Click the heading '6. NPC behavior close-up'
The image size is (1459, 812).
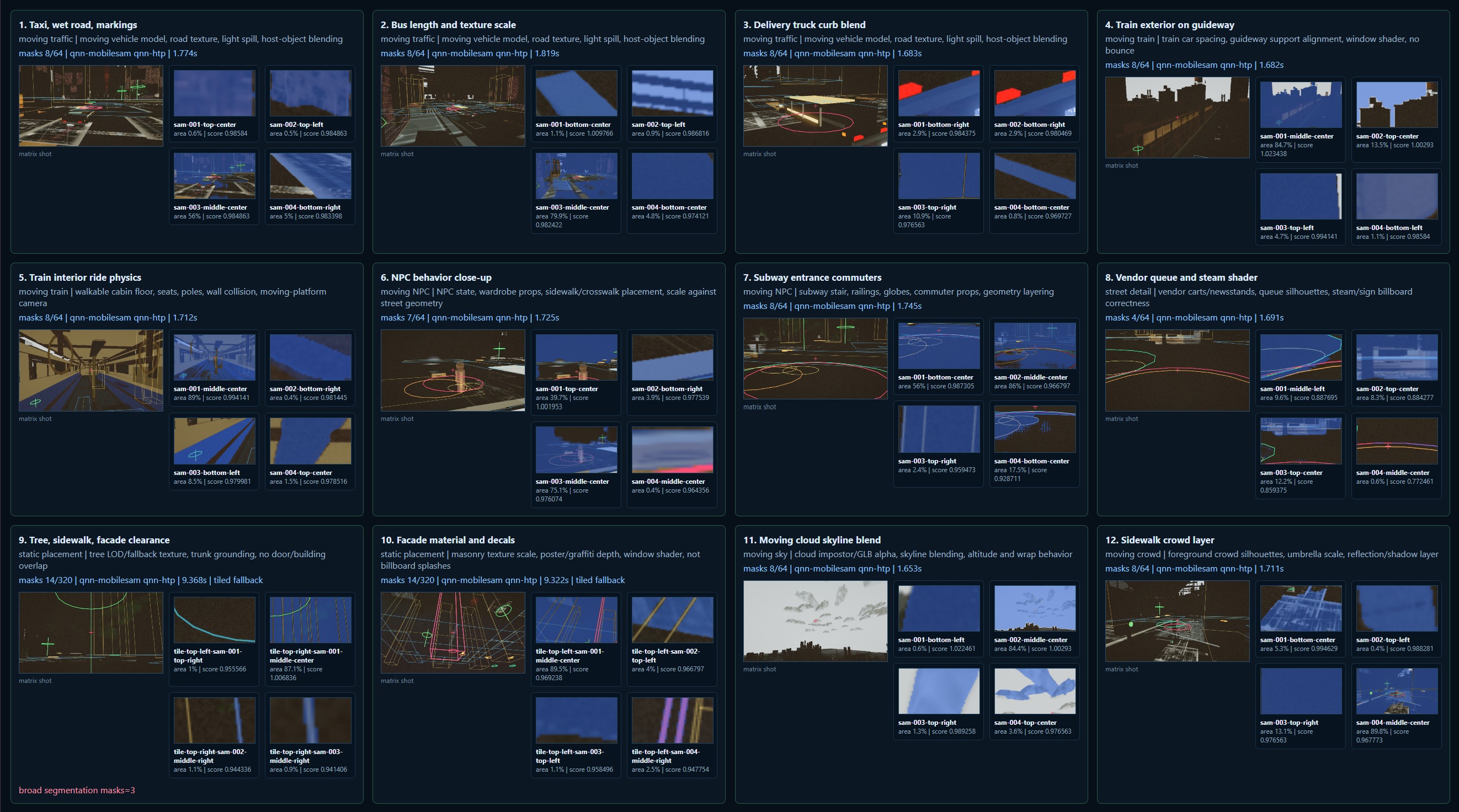[x=436, y=277]
